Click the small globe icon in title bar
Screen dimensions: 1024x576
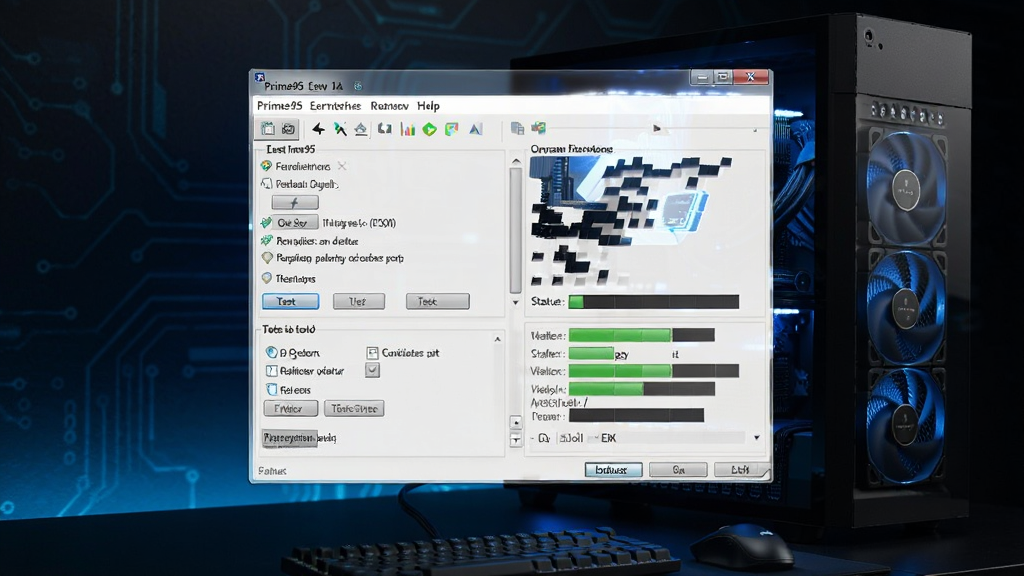pos(358,86)
